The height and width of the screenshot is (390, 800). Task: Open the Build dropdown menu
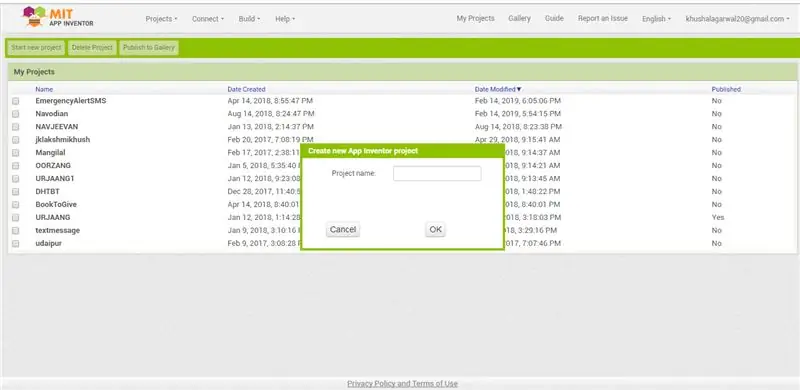click(x=249, y=19)
